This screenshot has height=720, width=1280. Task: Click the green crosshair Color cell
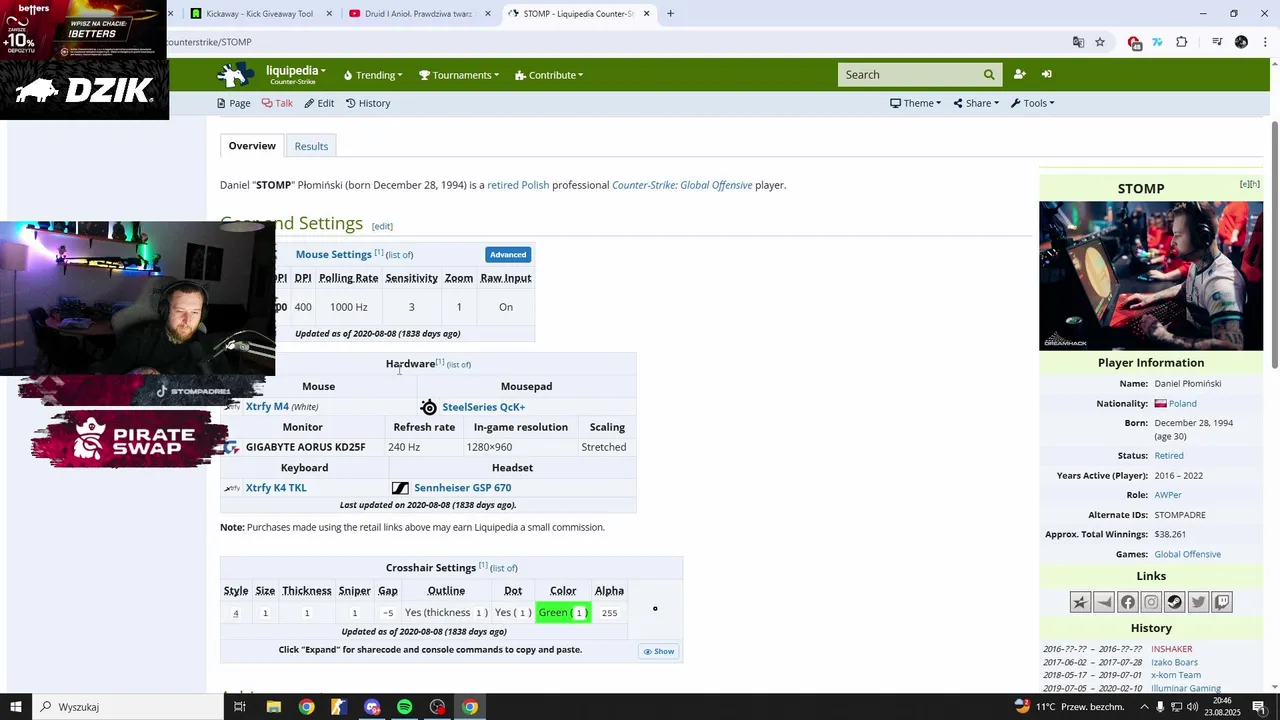click(563, 613)
